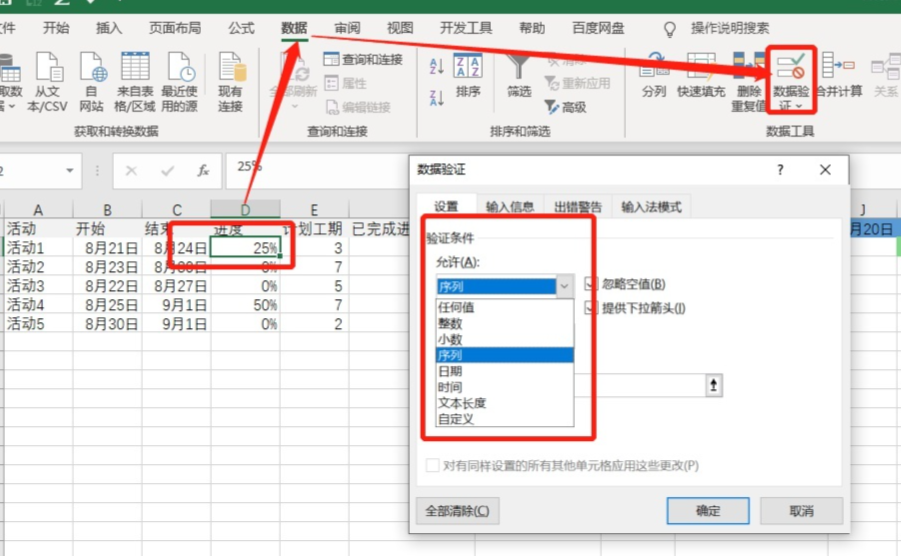Open the Baidu Netdisk ribbon tab
This screenshot has height=556, width=901.
point(598,28)
